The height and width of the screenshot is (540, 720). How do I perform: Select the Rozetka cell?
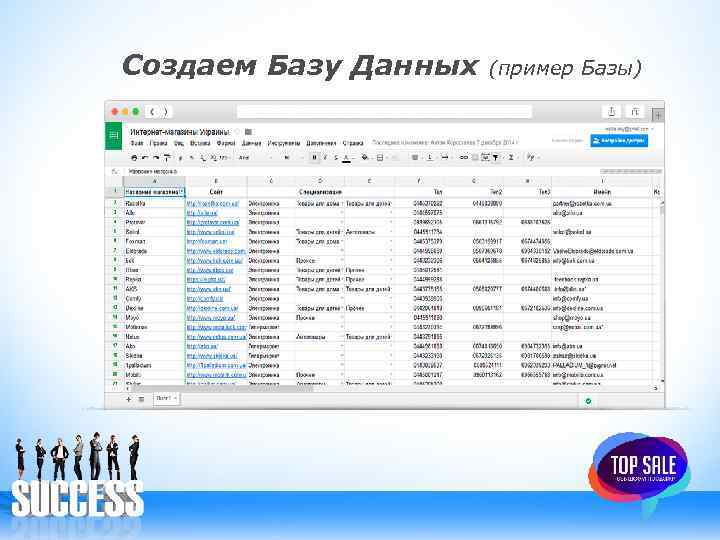[154, 203]
